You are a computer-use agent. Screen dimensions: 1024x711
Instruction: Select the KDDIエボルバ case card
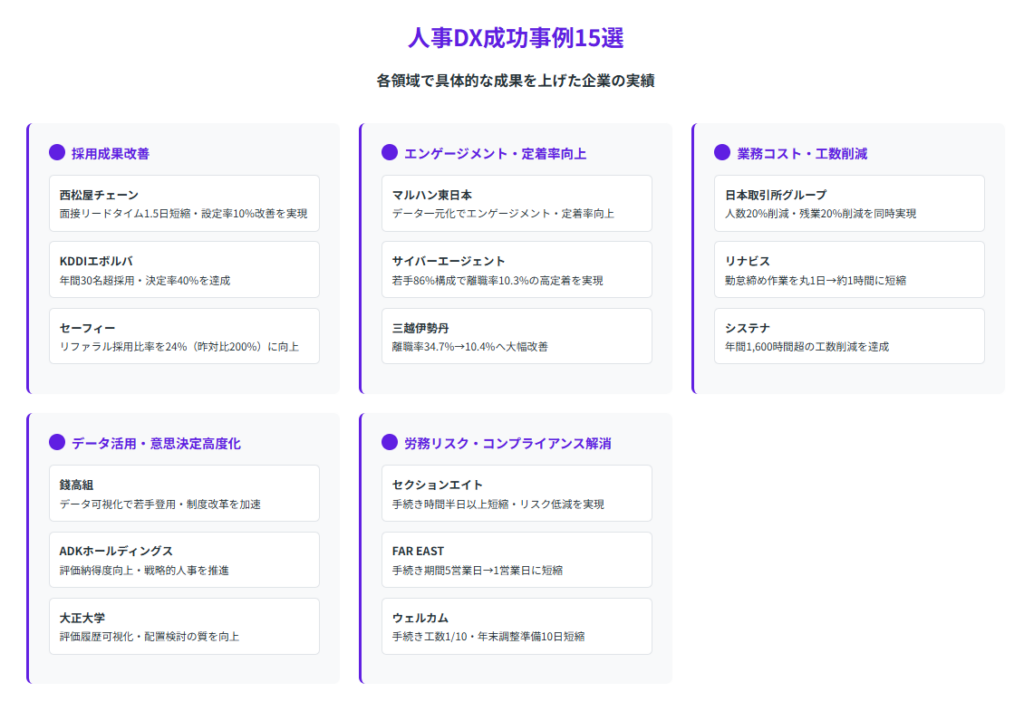click(x=184, y=270)
